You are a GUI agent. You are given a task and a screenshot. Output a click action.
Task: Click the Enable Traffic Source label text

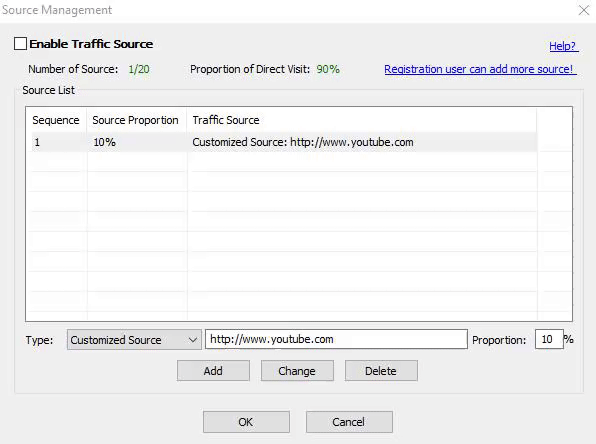(x=91, y=44)
